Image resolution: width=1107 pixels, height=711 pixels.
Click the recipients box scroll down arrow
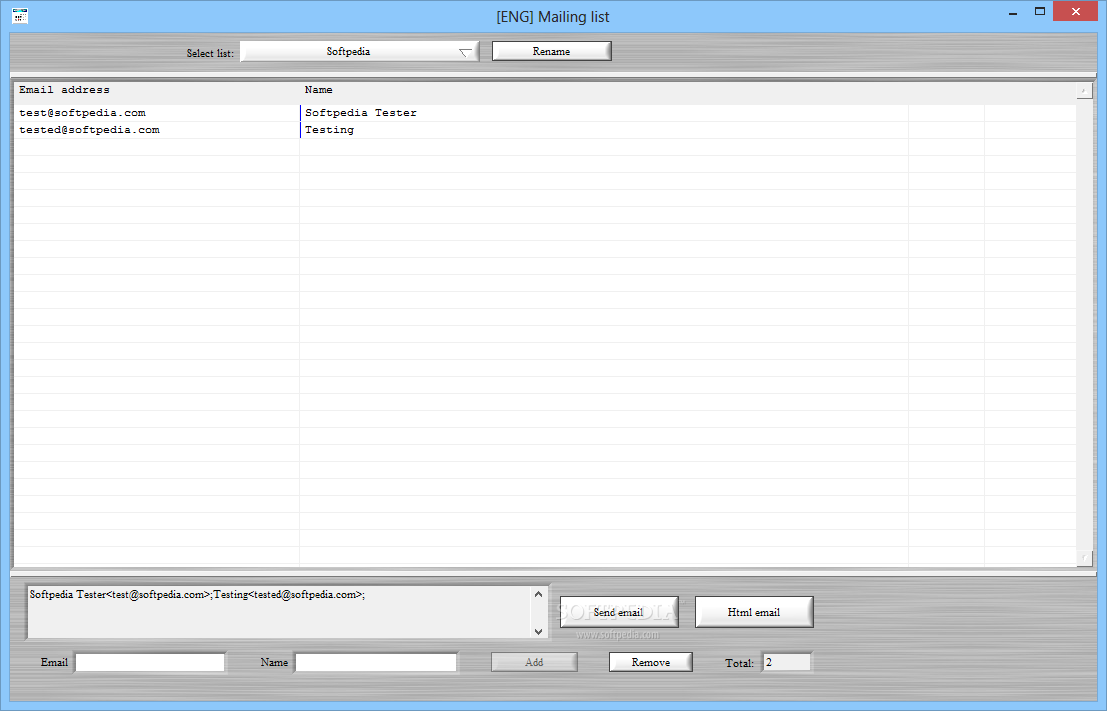539,631
